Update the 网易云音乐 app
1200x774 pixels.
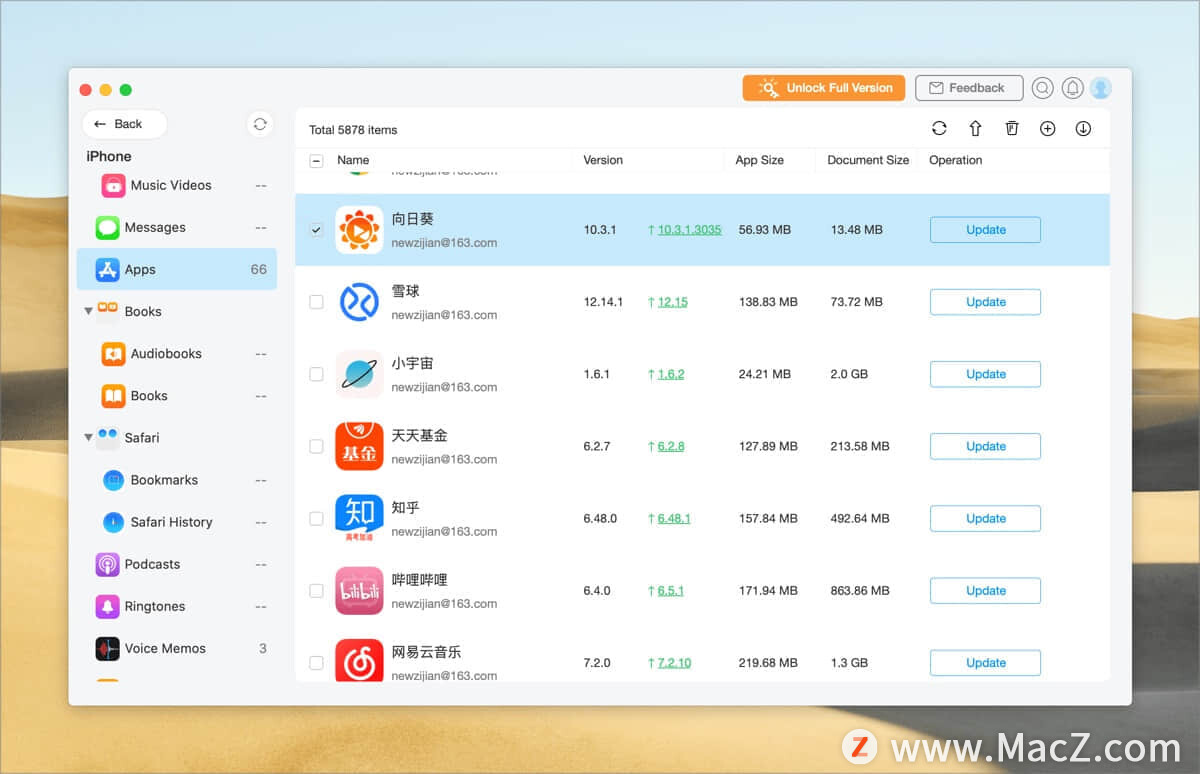985,662
